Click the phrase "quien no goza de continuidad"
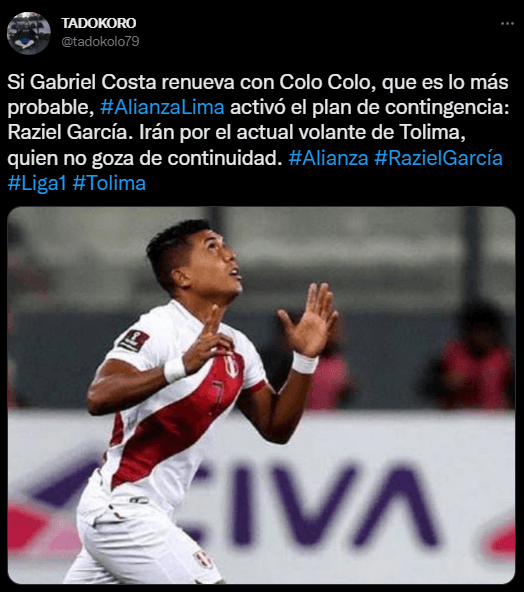 (x=145, y=158)
